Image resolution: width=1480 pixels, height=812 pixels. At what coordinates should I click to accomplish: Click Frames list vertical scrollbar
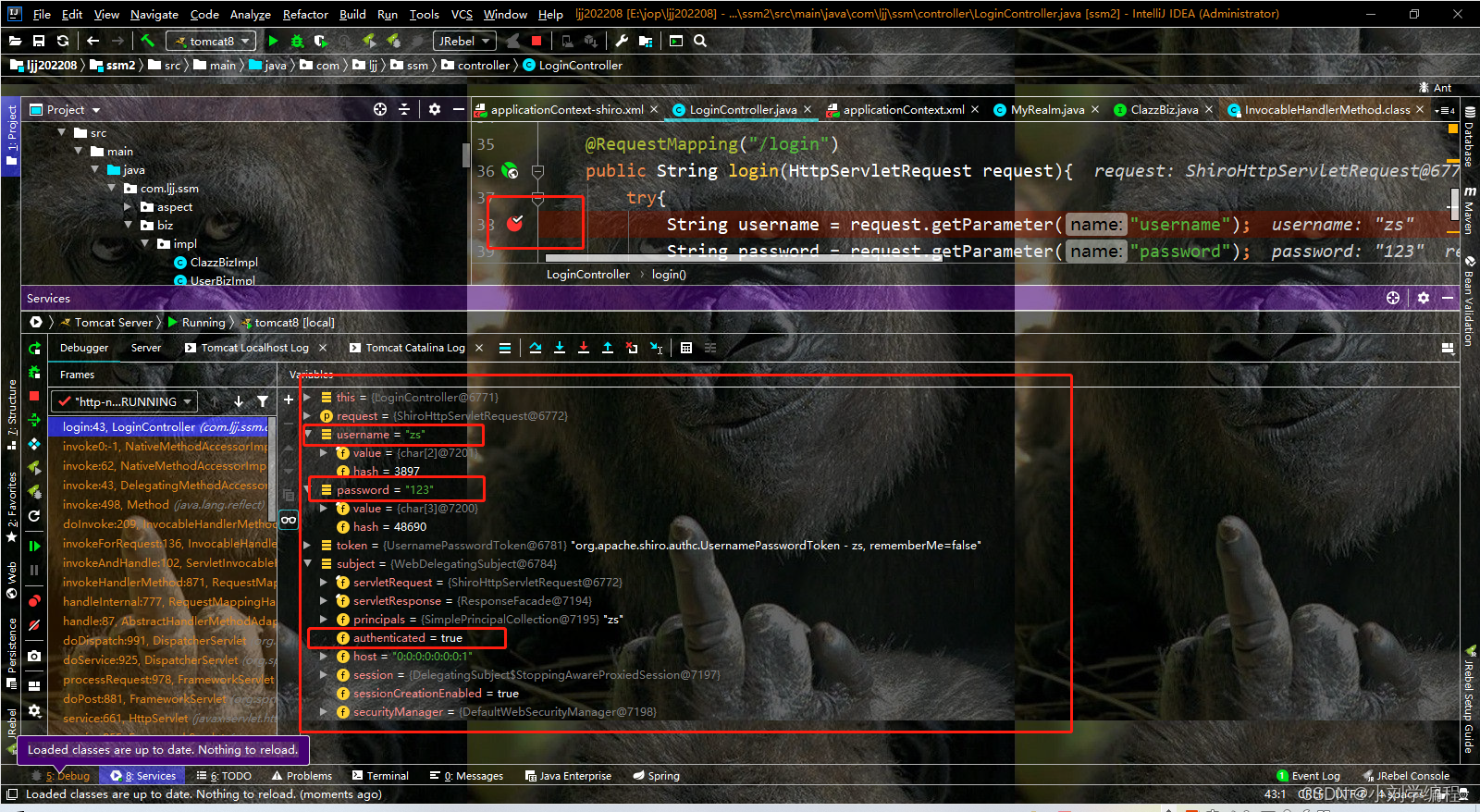pos(272,469)
